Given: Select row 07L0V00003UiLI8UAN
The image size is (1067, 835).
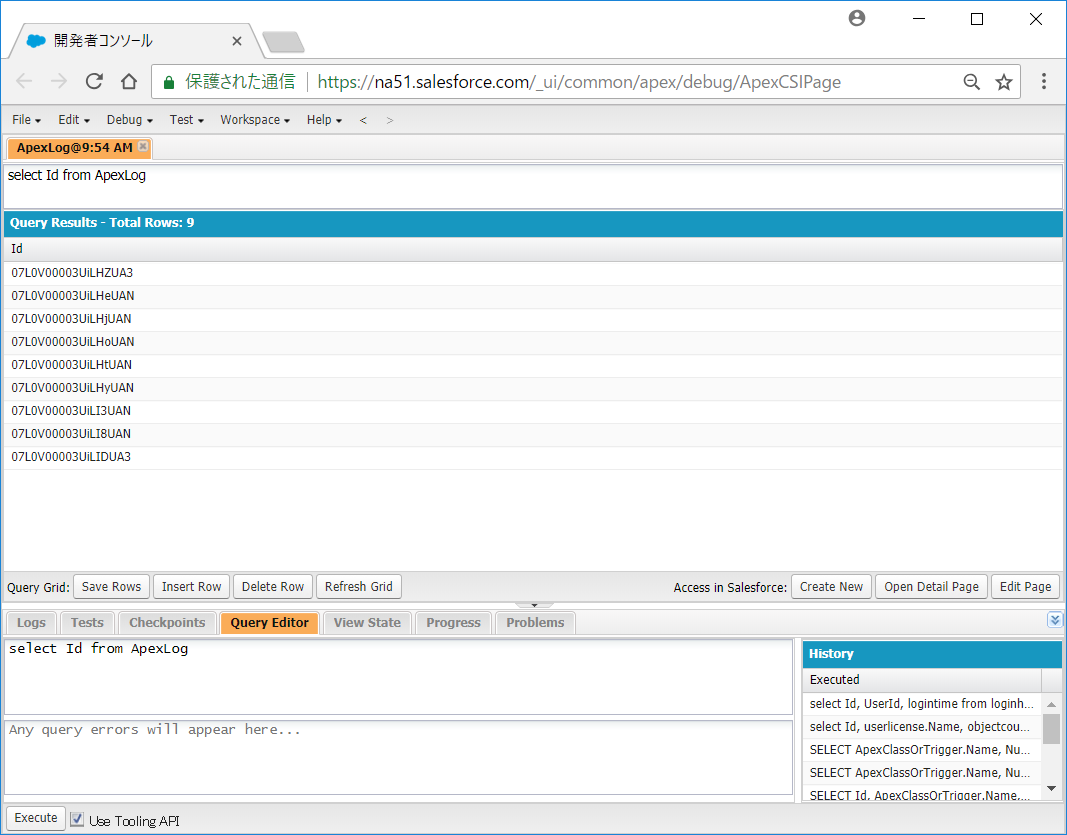Looking at the screenshot, I should coord(533,434).
